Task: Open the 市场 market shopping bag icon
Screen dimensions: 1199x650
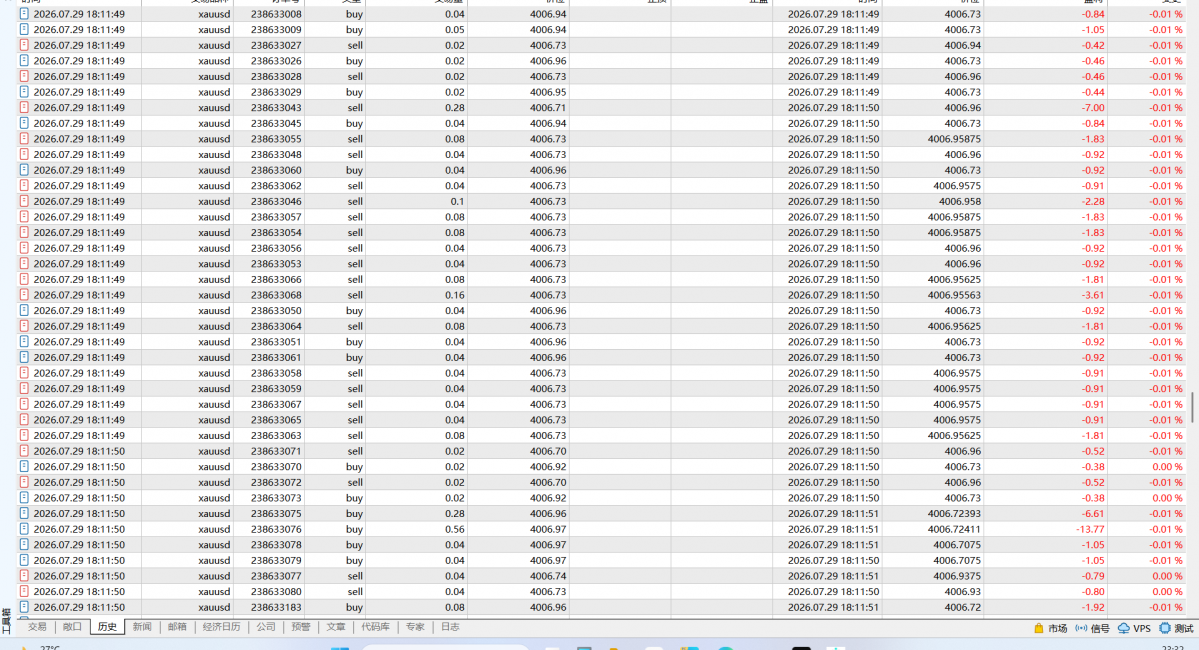Action: click(1038, 628)
